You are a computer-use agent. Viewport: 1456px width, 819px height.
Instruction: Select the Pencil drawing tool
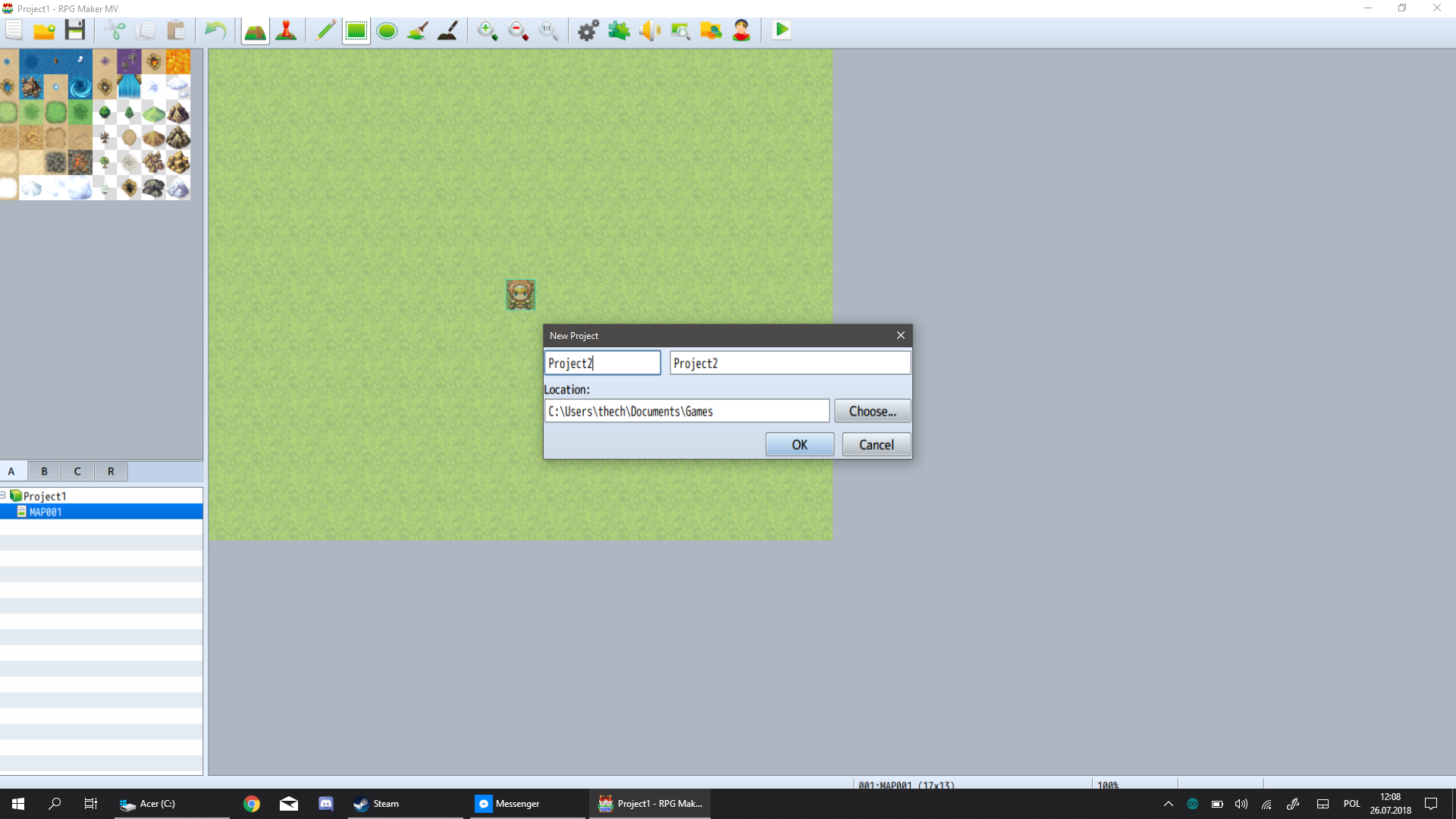tap(325, 31)
